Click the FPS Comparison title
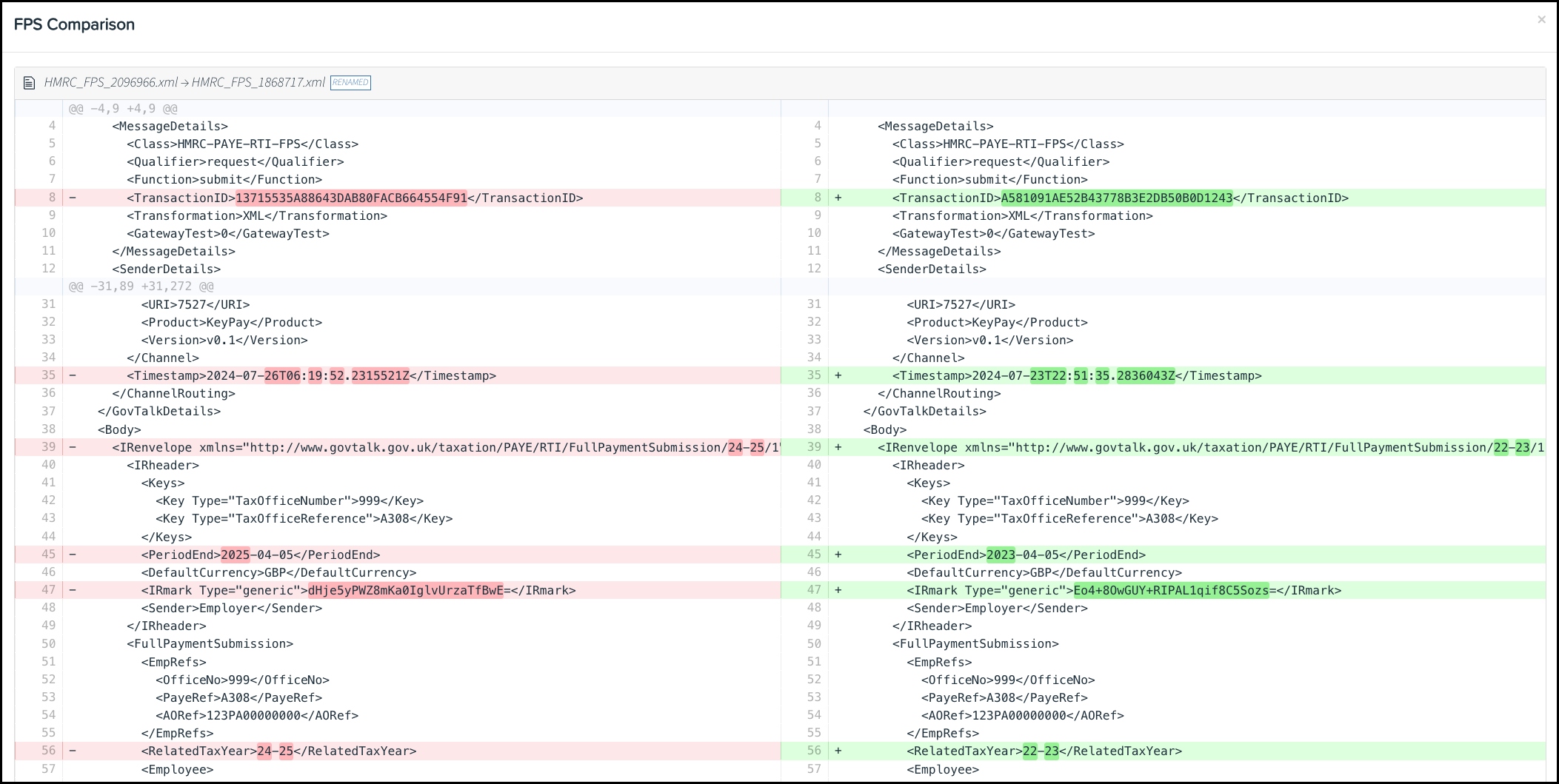The height and width of the screenshot is (784, 1559). tap(74, 24)
